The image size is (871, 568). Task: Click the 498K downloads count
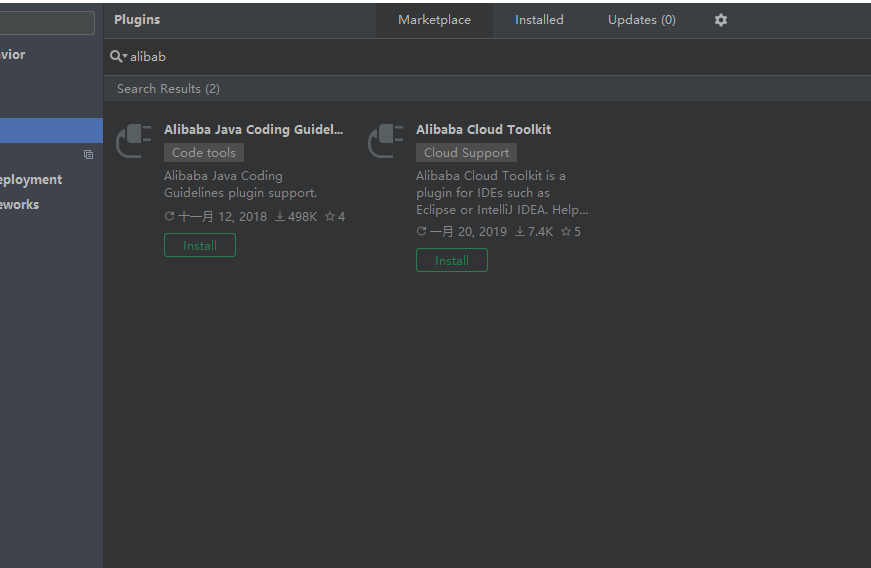point(296,217)
